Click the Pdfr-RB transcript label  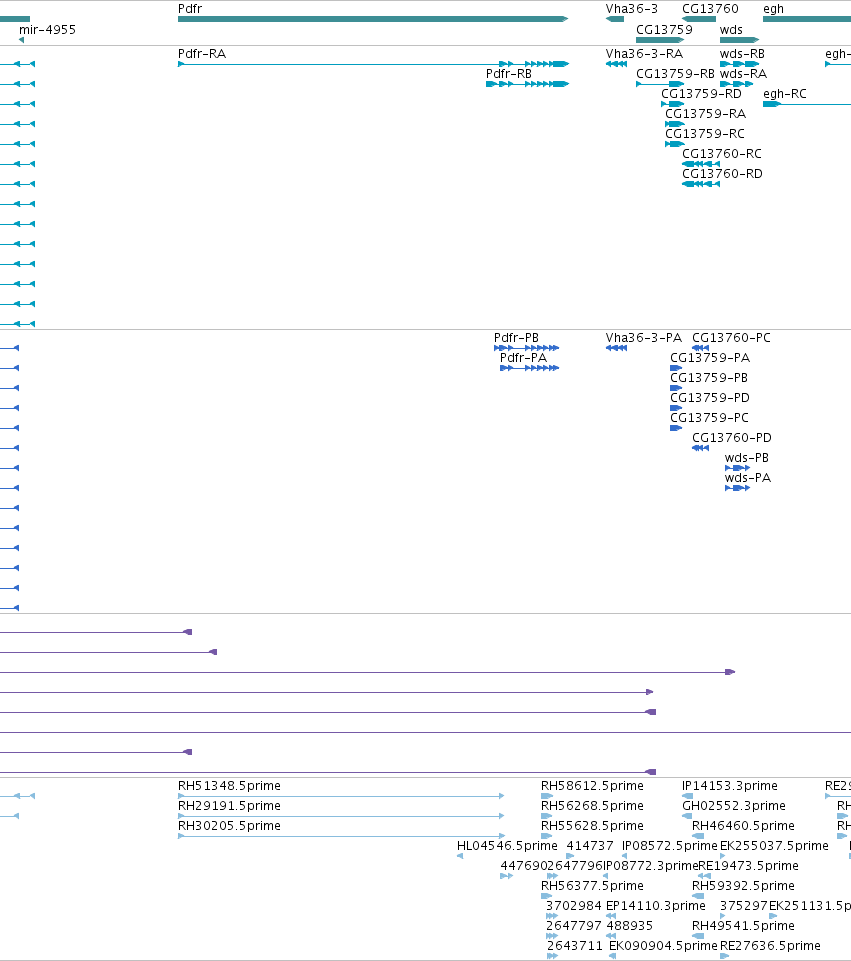click(x=509, y=74)
